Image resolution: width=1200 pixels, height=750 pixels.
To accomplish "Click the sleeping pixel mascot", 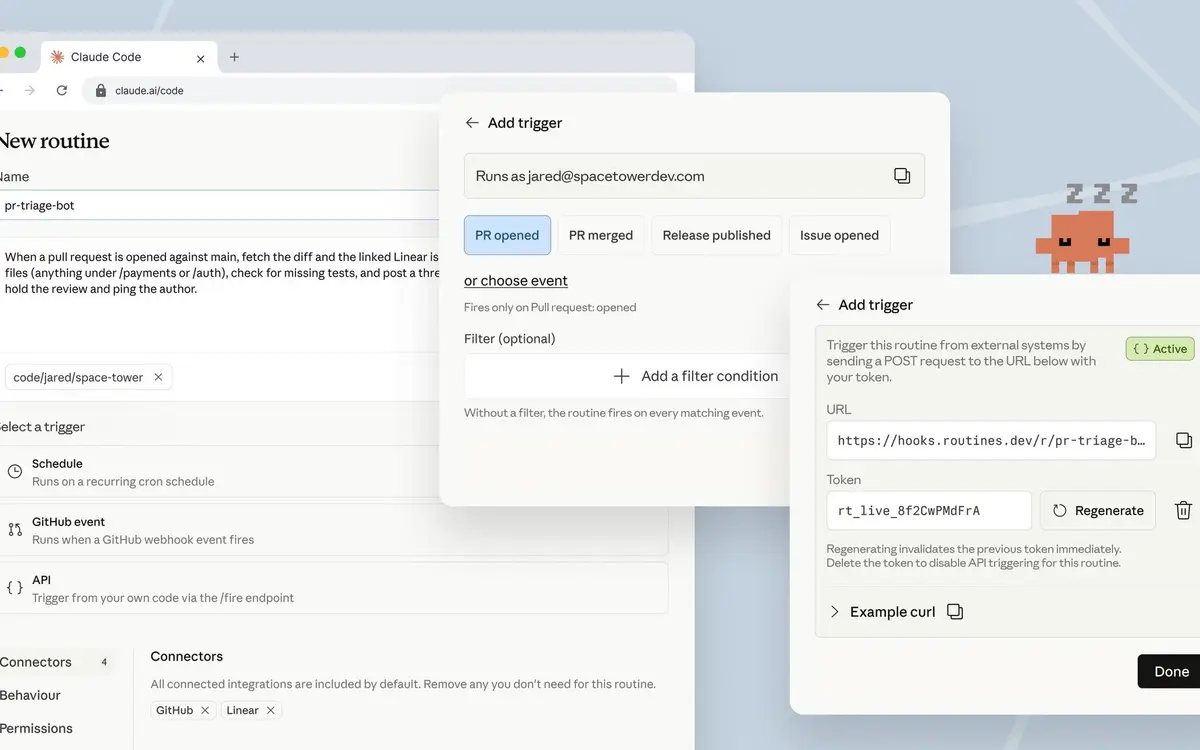I will pyautogui.click(x=1082, y=240).
